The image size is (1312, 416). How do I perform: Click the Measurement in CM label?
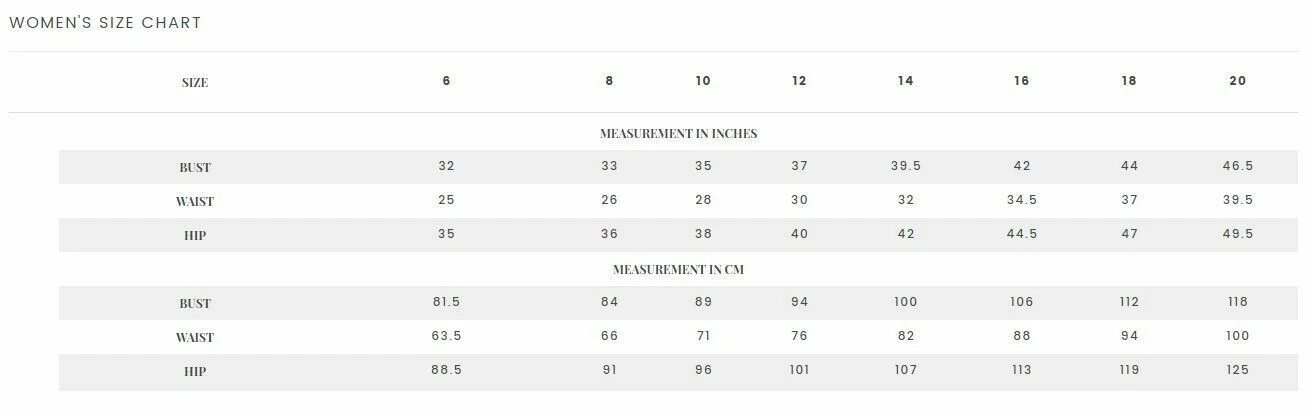pyautogui.click(x=678, y=269)
